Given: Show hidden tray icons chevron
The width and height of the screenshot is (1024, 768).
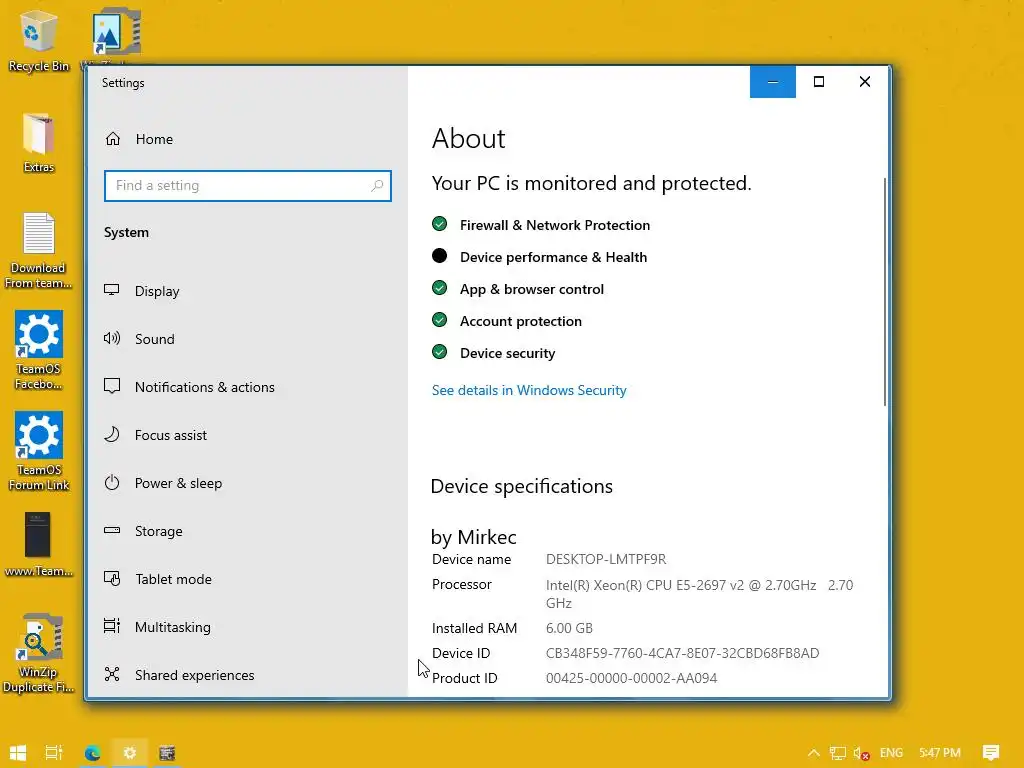Looking at the screenshot, I should 814,753.
